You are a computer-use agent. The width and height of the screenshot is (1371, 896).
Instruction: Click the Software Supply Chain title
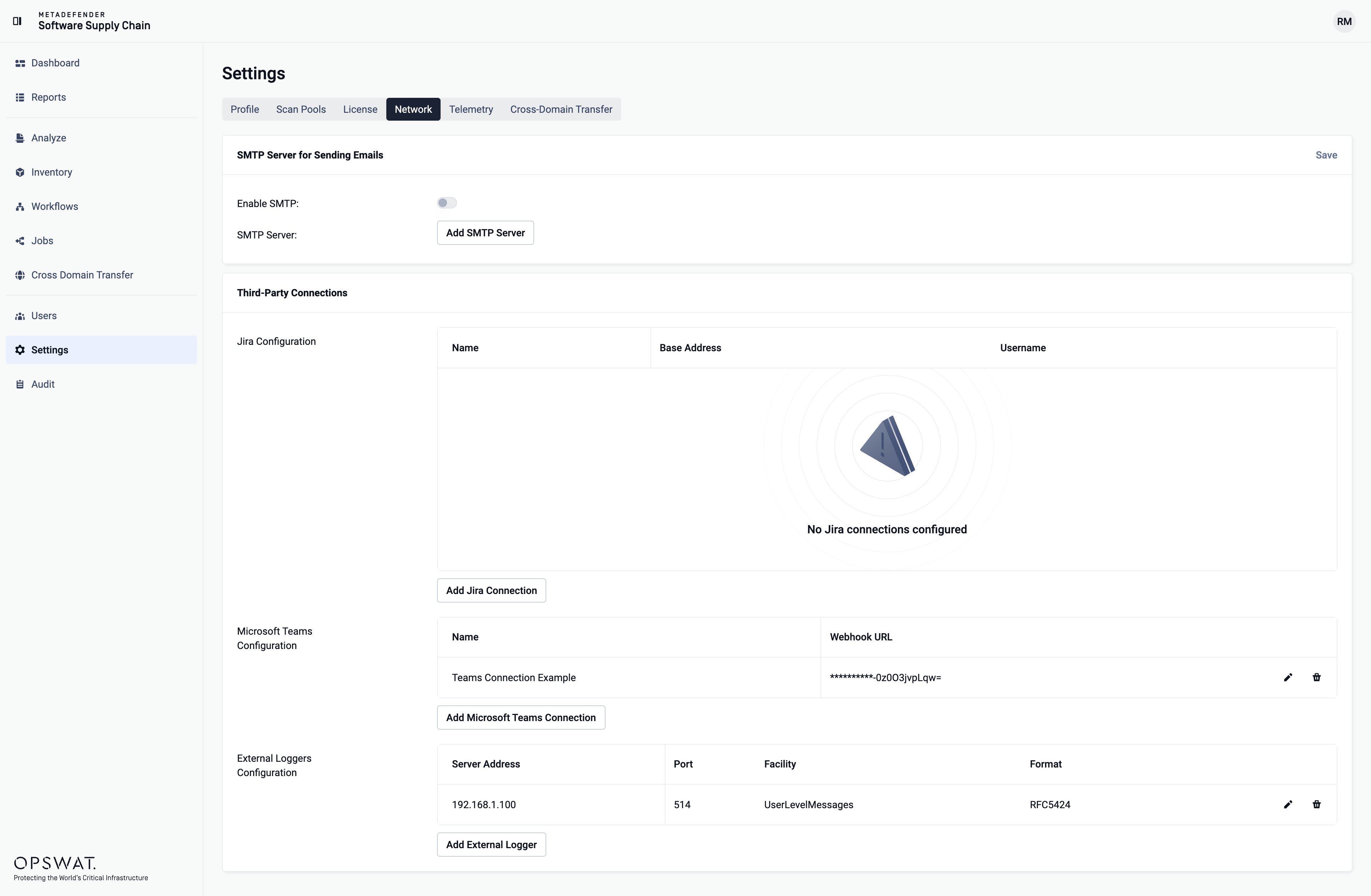(x=95, y=25)
